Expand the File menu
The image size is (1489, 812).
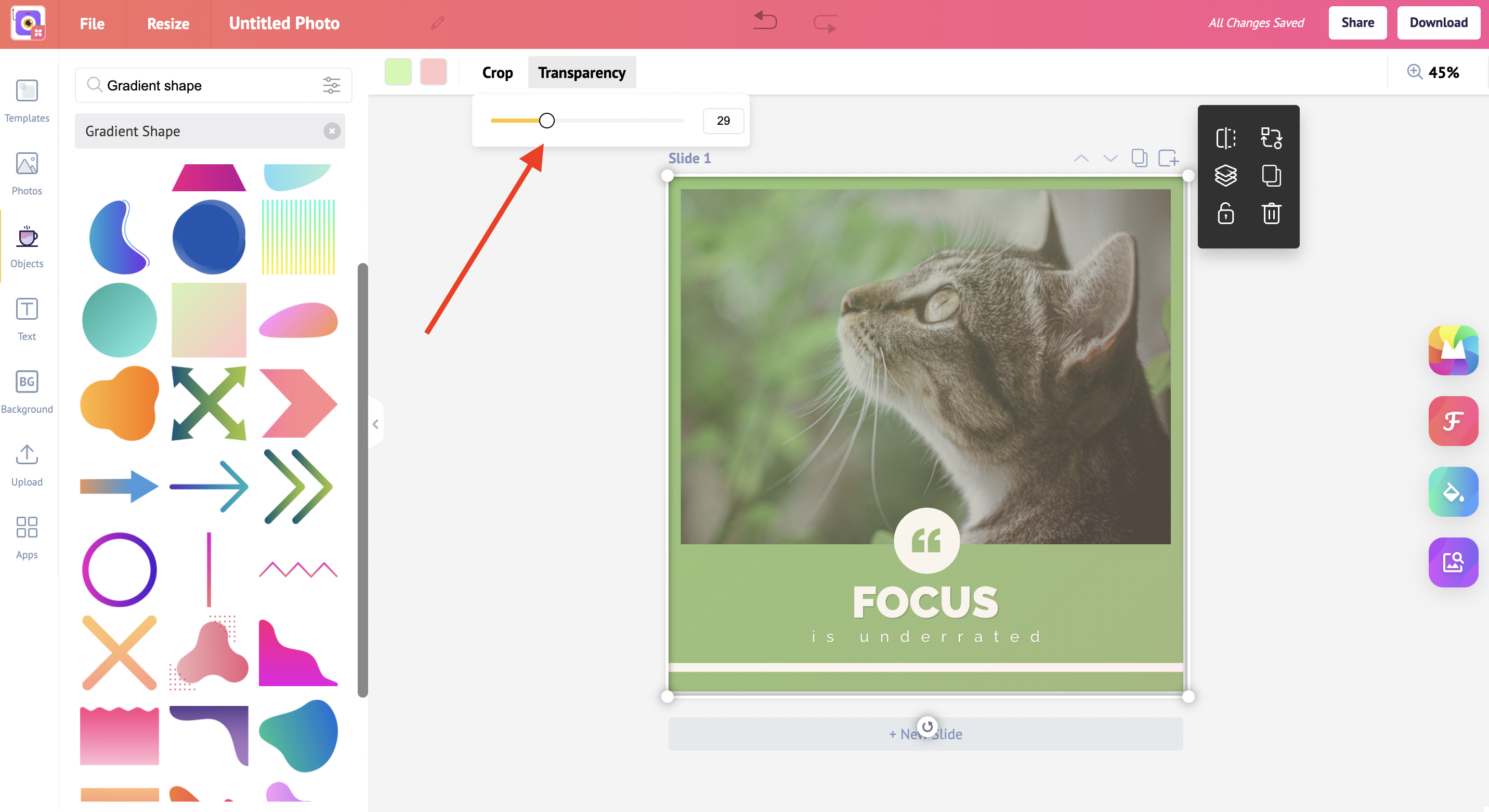point(92,23)
